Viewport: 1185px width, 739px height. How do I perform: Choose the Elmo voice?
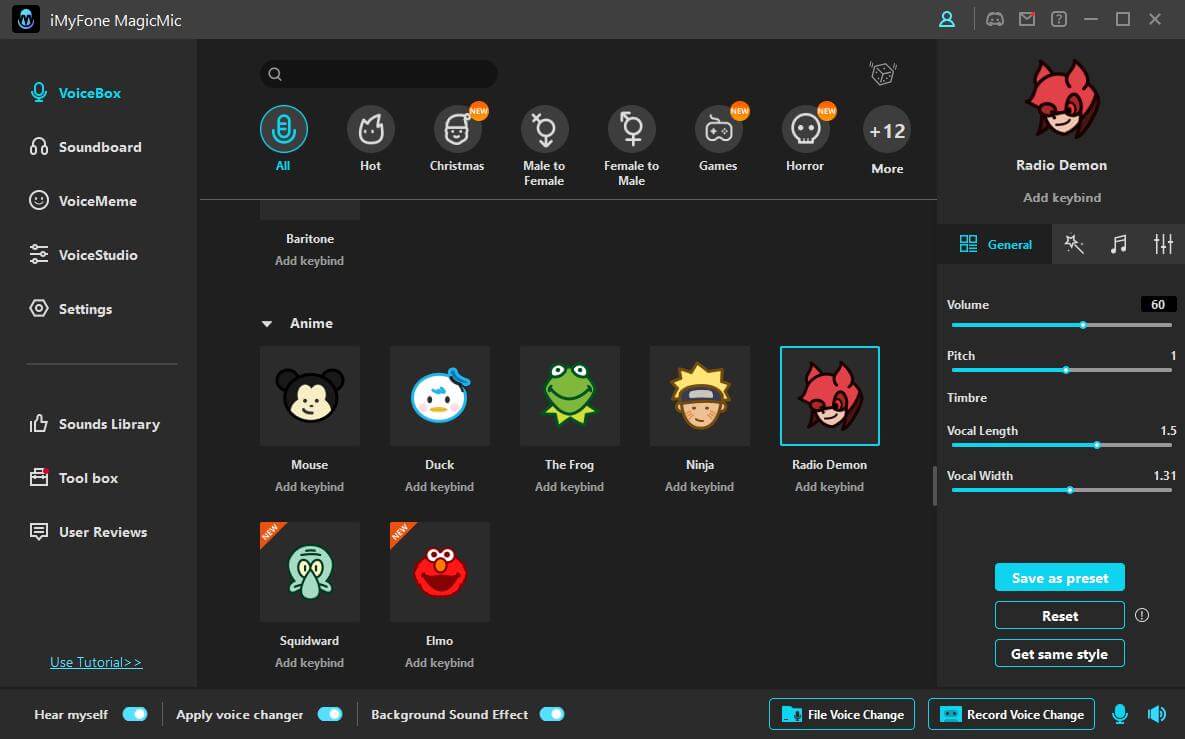click(440, 572)
